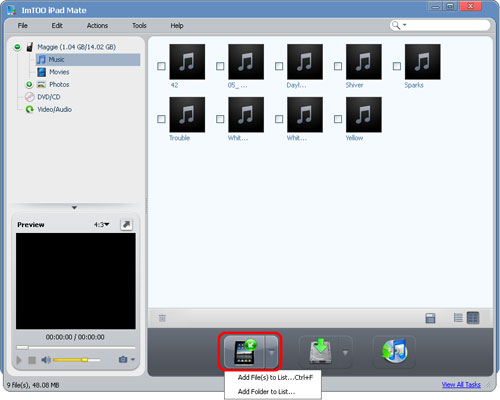This screenshot has width=500, height=400.
Task: Click the save disk icon
Action: tap(430, 318)
